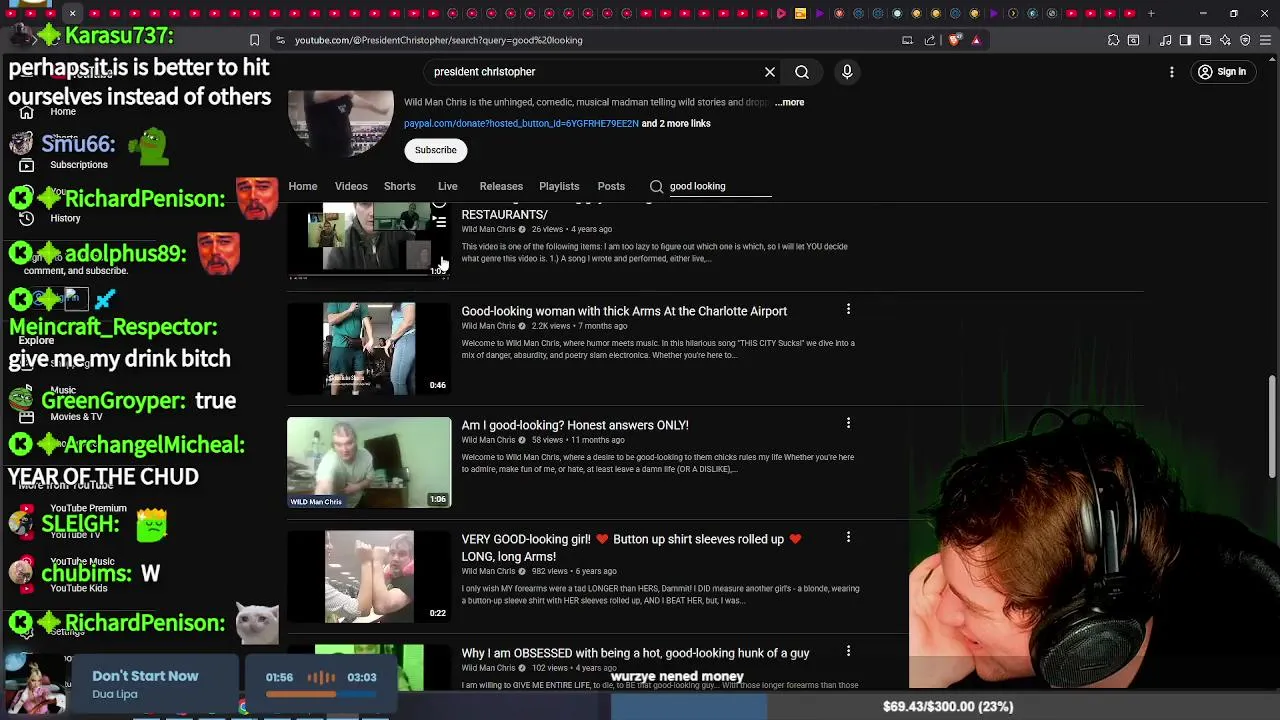This screenshot has width=1280, height=720.
Task: Open the browser extensions puzzle icon
Action: 1113,40
